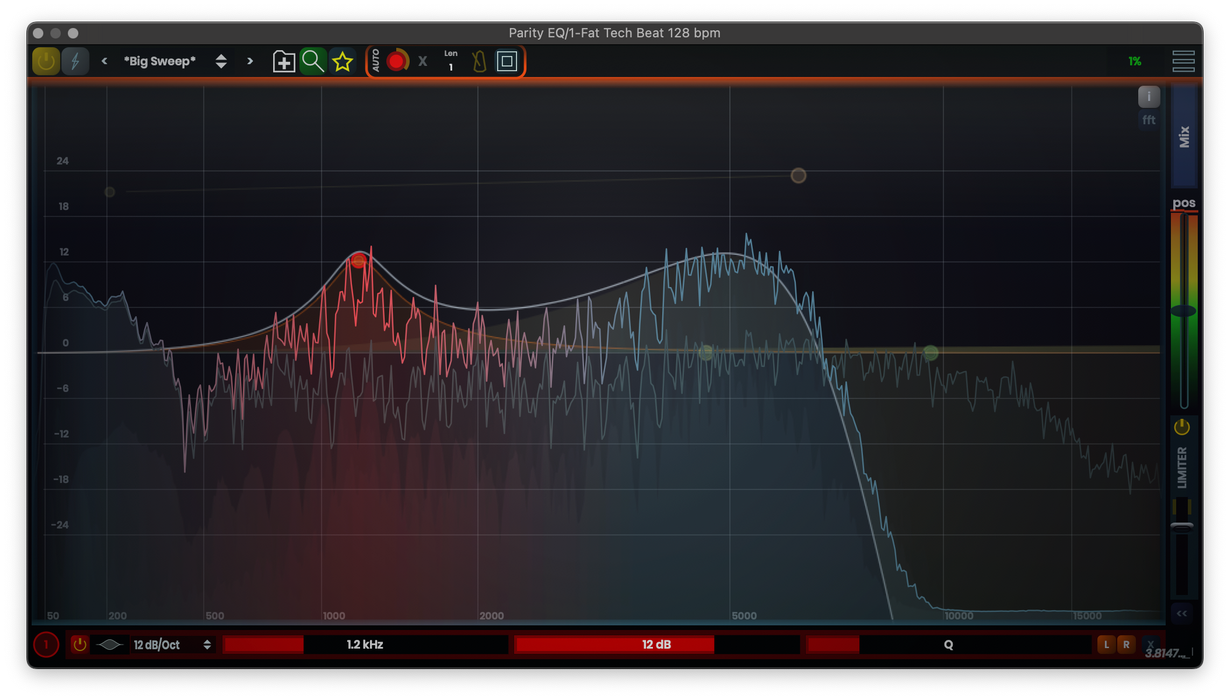Click the output level slider handle

(1183, 311)
